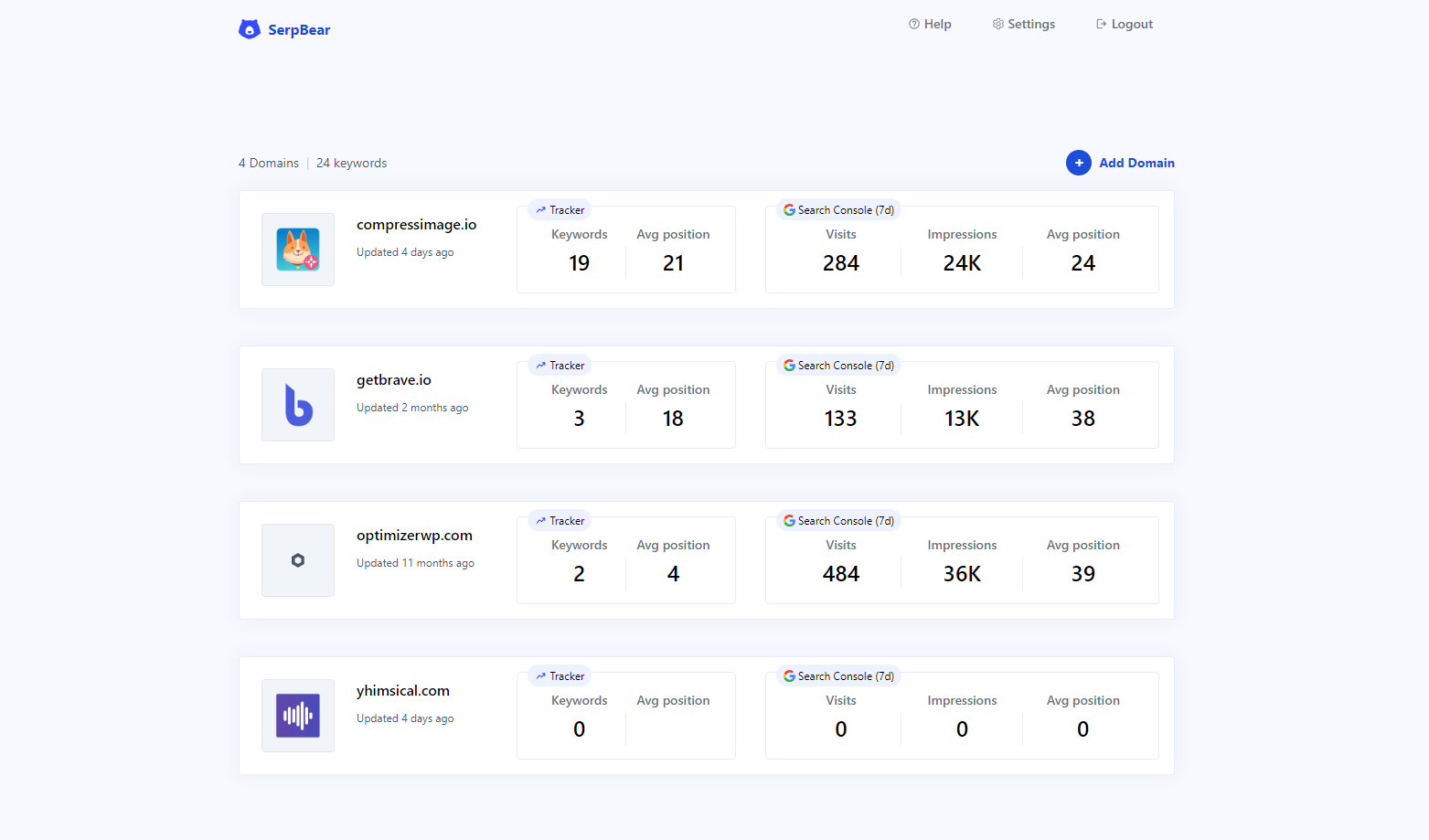
Task: Click the Google icon on yhimsical.com Search Console badge
Action: tap(789, 675)
